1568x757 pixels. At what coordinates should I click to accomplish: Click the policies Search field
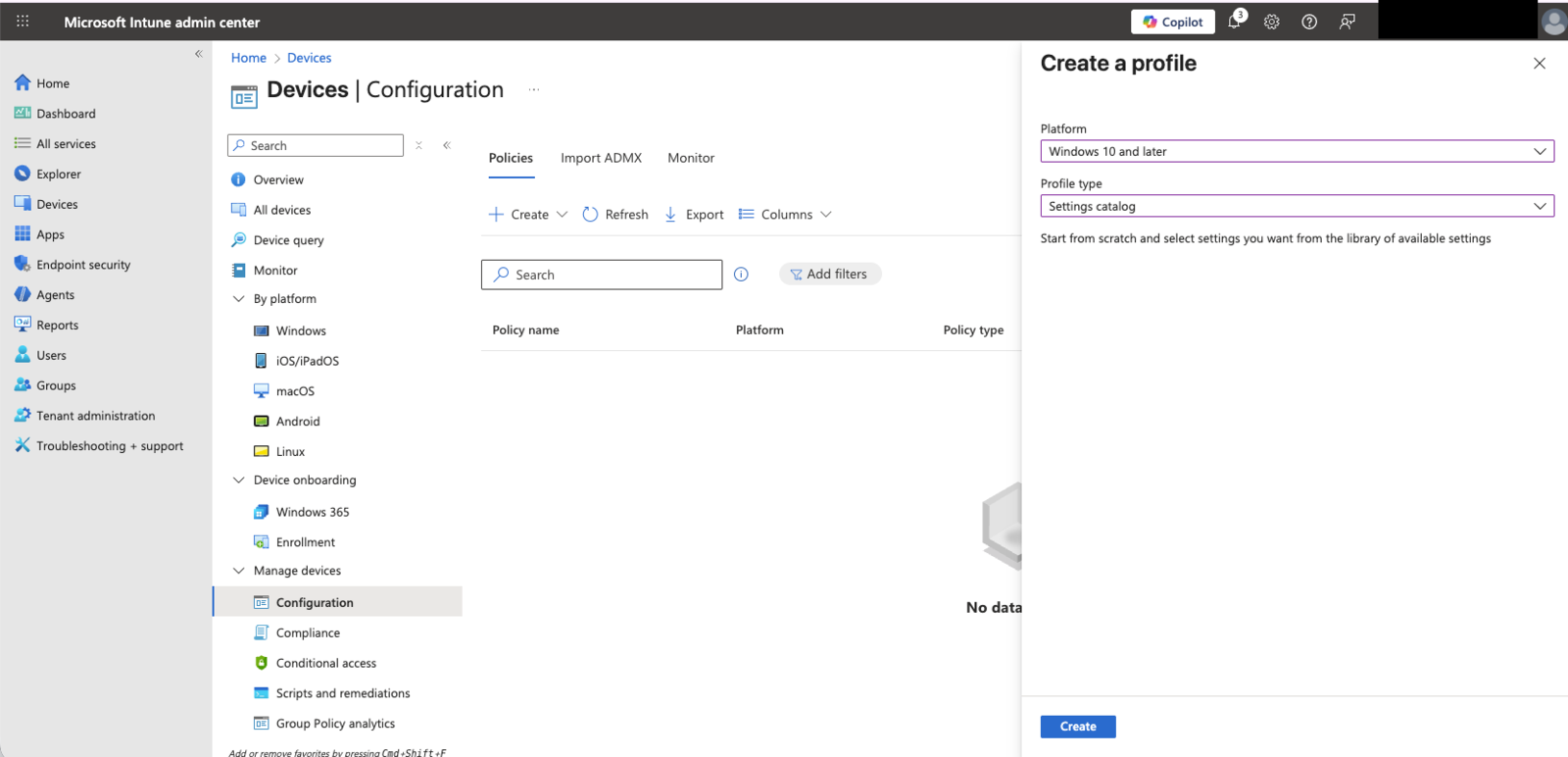602,275
